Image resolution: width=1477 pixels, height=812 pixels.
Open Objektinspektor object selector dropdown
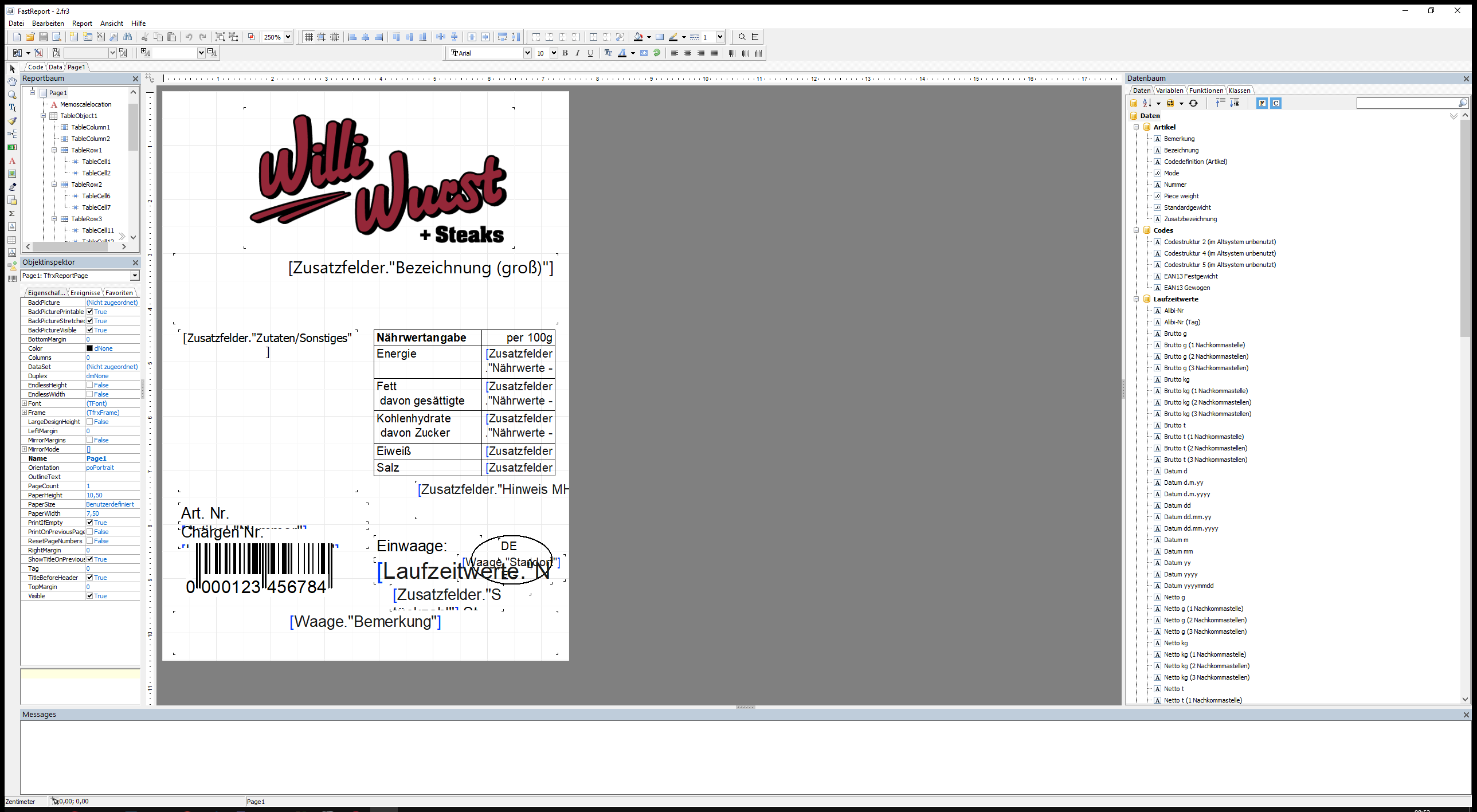click(x=135, y=276)
